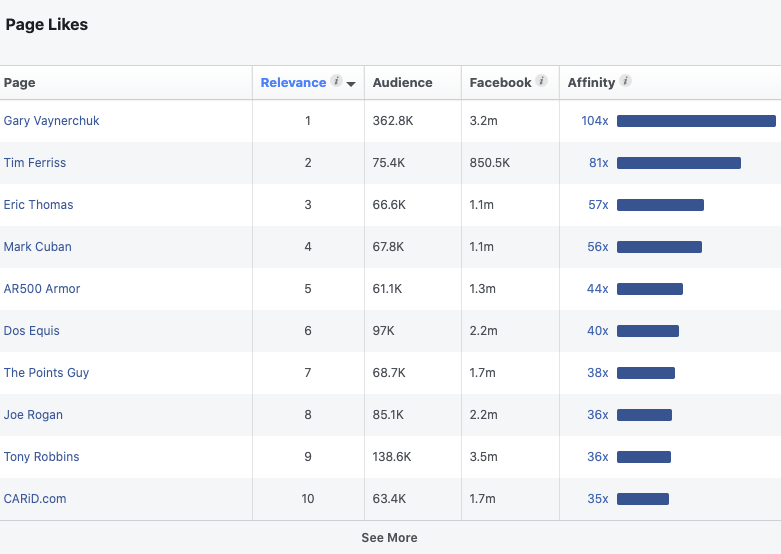The image size is (781, 554).
Task: Click the 3.2m Facebook value
Action: 484,121
